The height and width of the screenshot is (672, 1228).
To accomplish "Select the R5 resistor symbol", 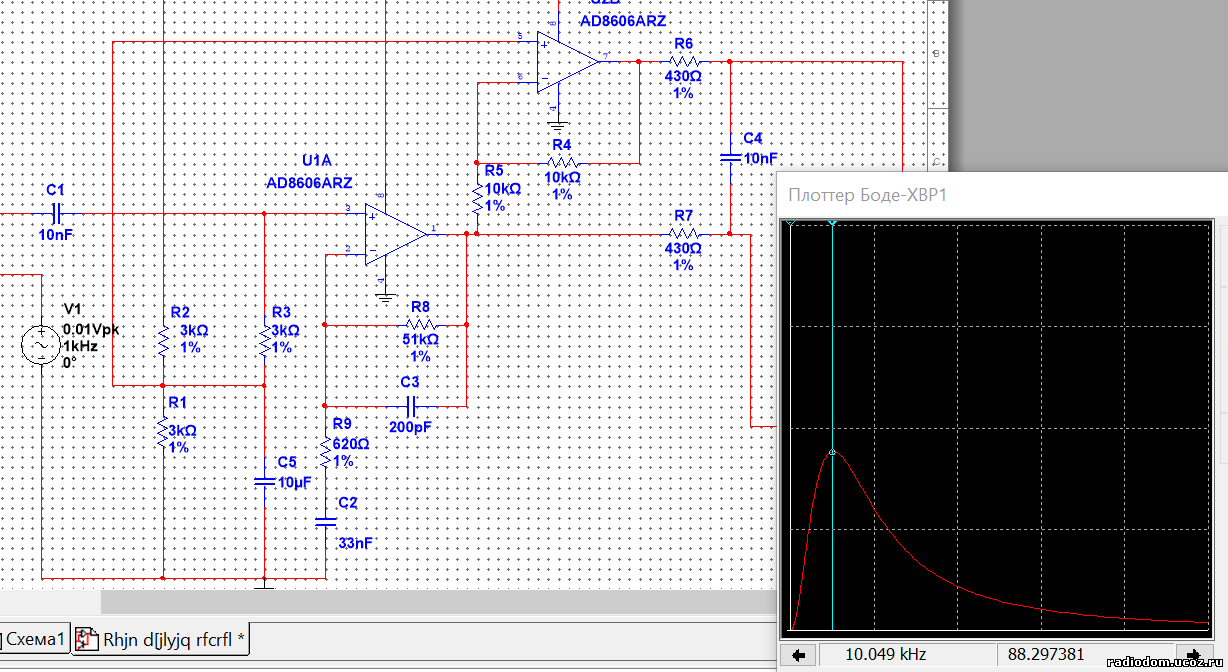I will click(x=477, y=200).
